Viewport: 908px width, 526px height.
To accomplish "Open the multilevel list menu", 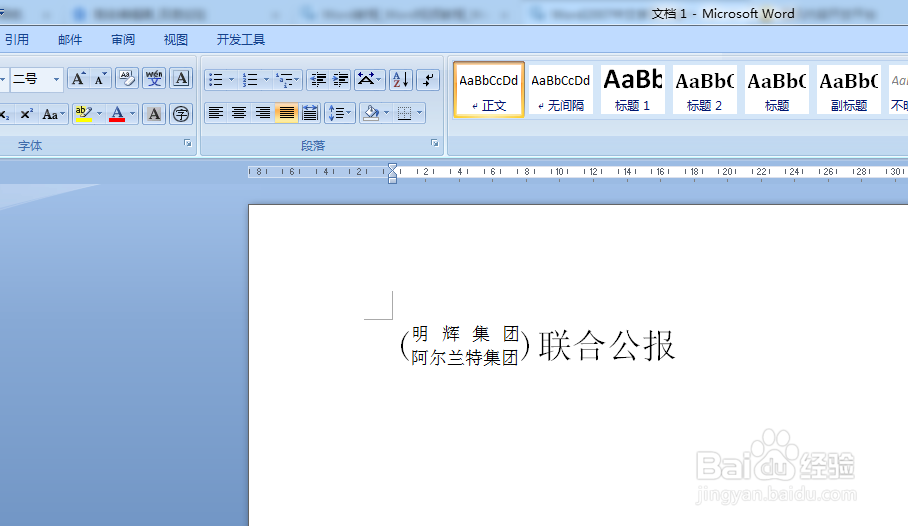I will pos(288,80).
